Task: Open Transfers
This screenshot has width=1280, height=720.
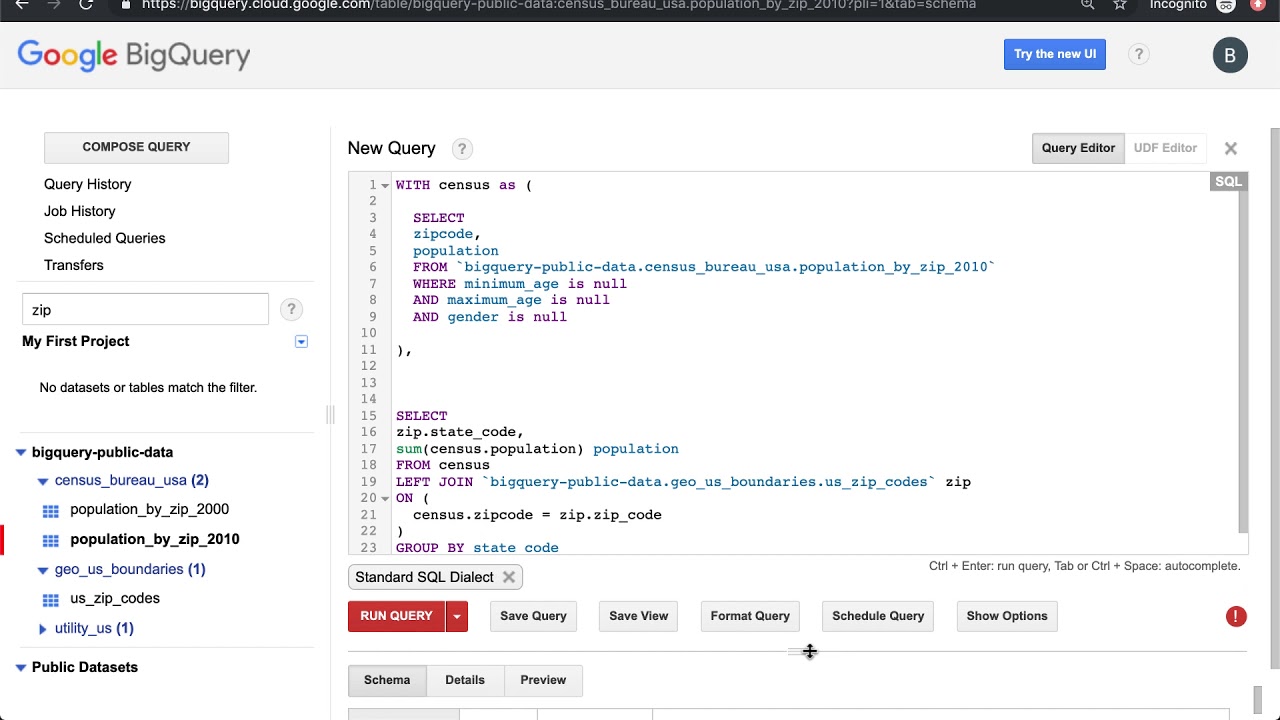Action: (x=73, y=265)
